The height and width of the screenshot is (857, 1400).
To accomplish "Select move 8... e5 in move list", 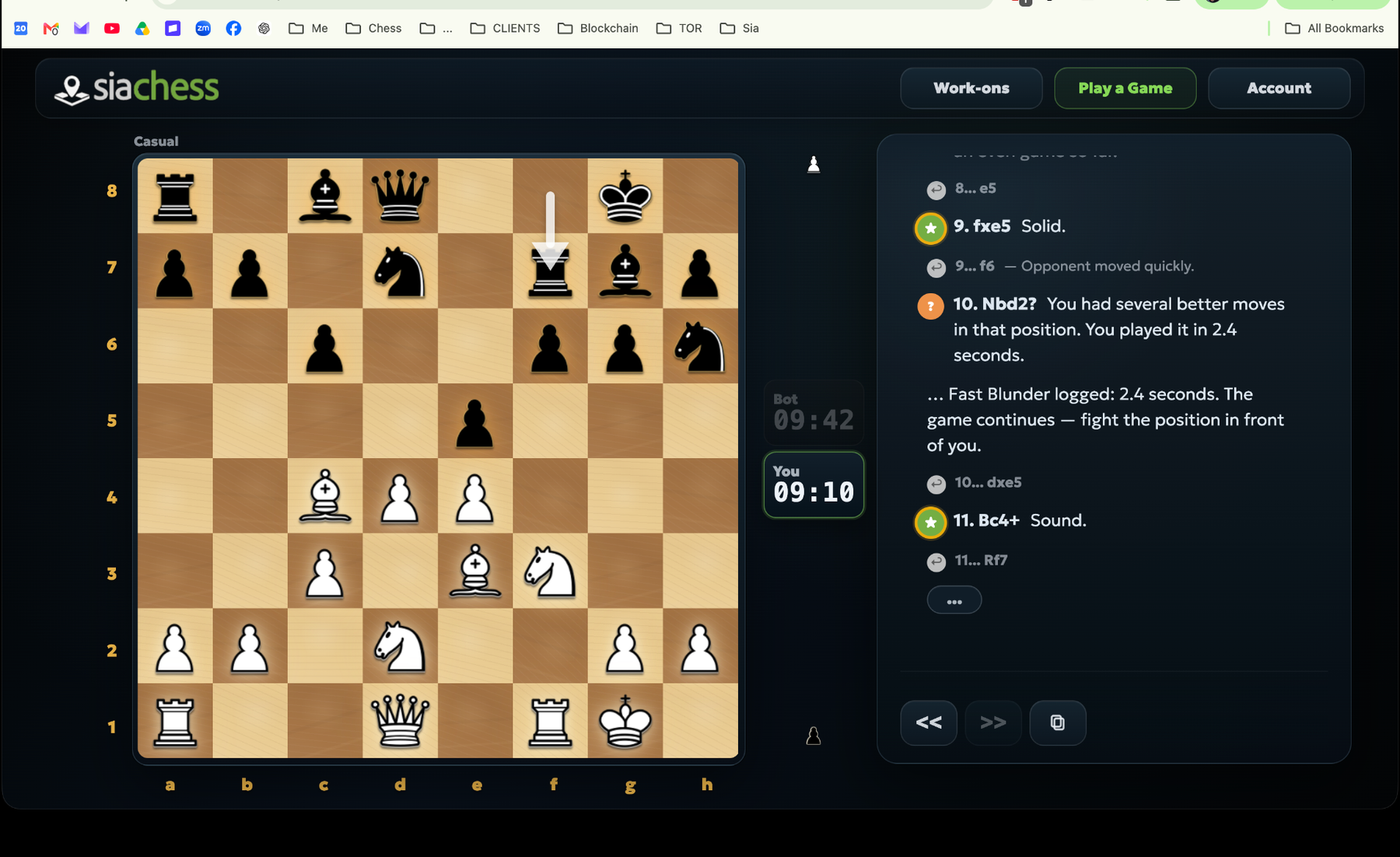I will point(975,188).
